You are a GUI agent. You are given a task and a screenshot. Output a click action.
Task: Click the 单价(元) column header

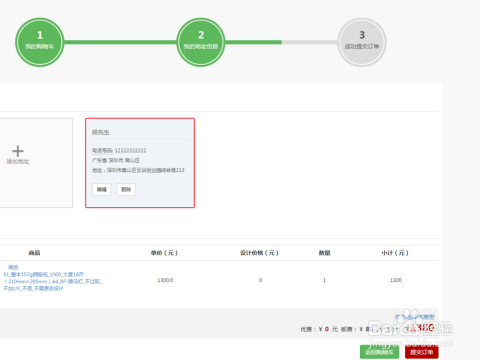pos(164,253)
